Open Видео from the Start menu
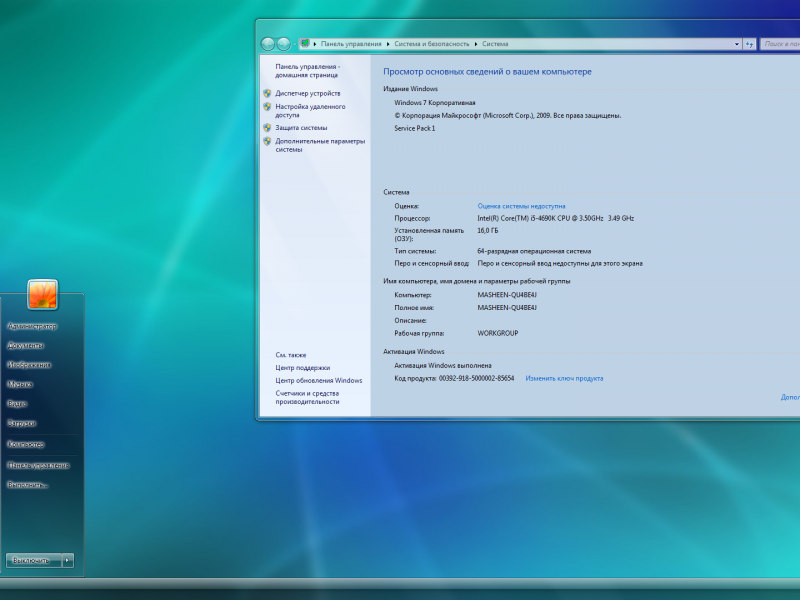Screen dimensions: 800x600 pos(17,404)
